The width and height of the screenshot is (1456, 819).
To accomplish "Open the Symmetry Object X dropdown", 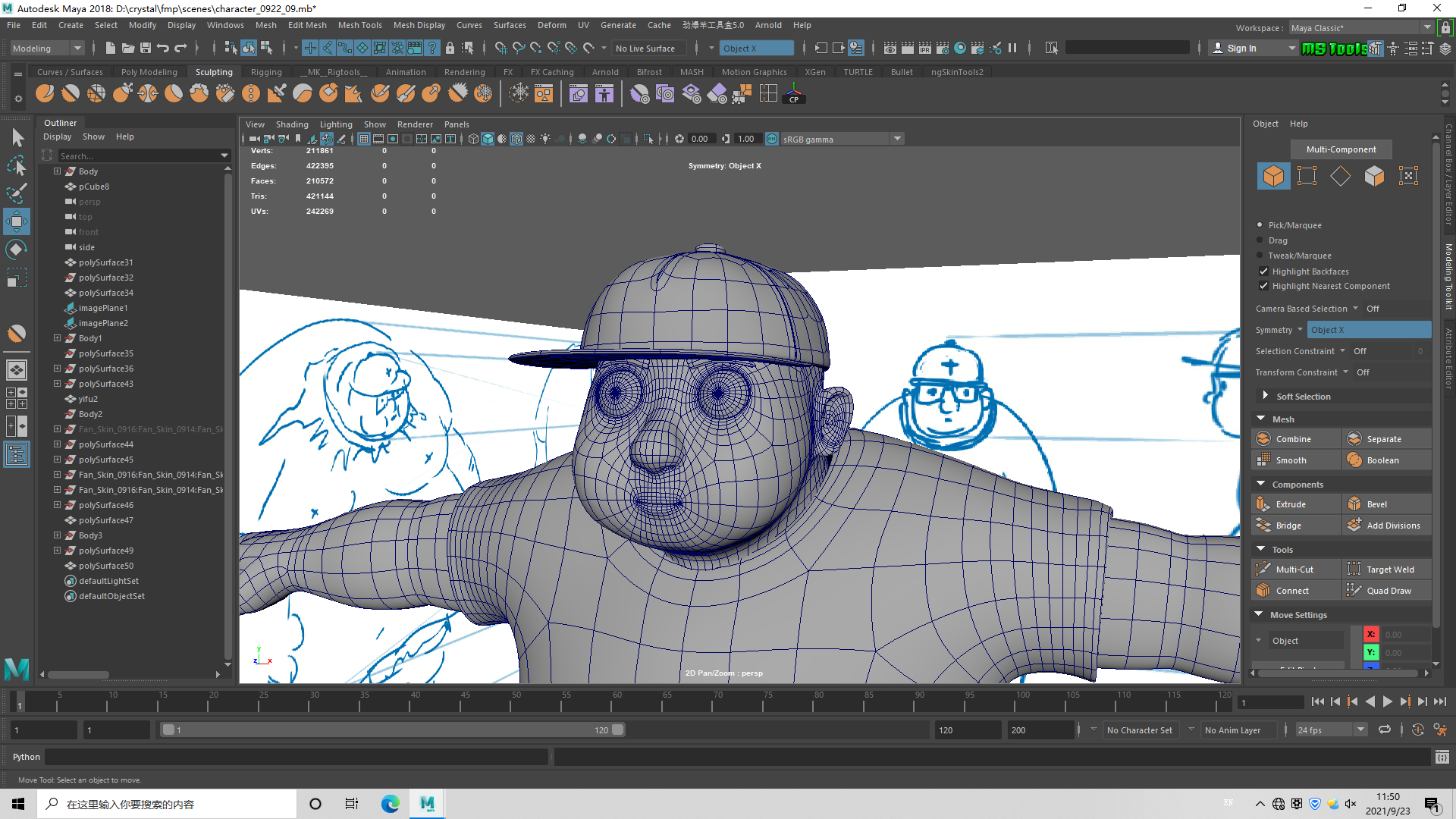I will [1369, 330].
